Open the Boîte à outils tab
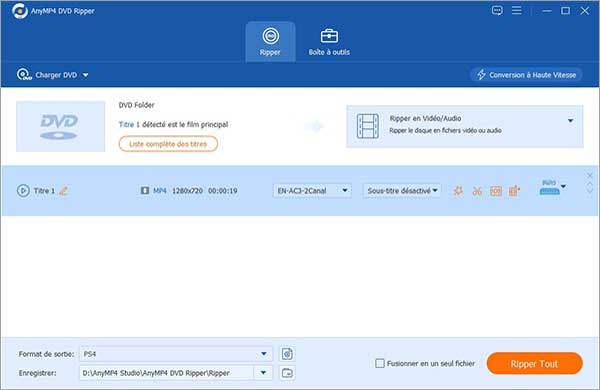 pos(329,42)
